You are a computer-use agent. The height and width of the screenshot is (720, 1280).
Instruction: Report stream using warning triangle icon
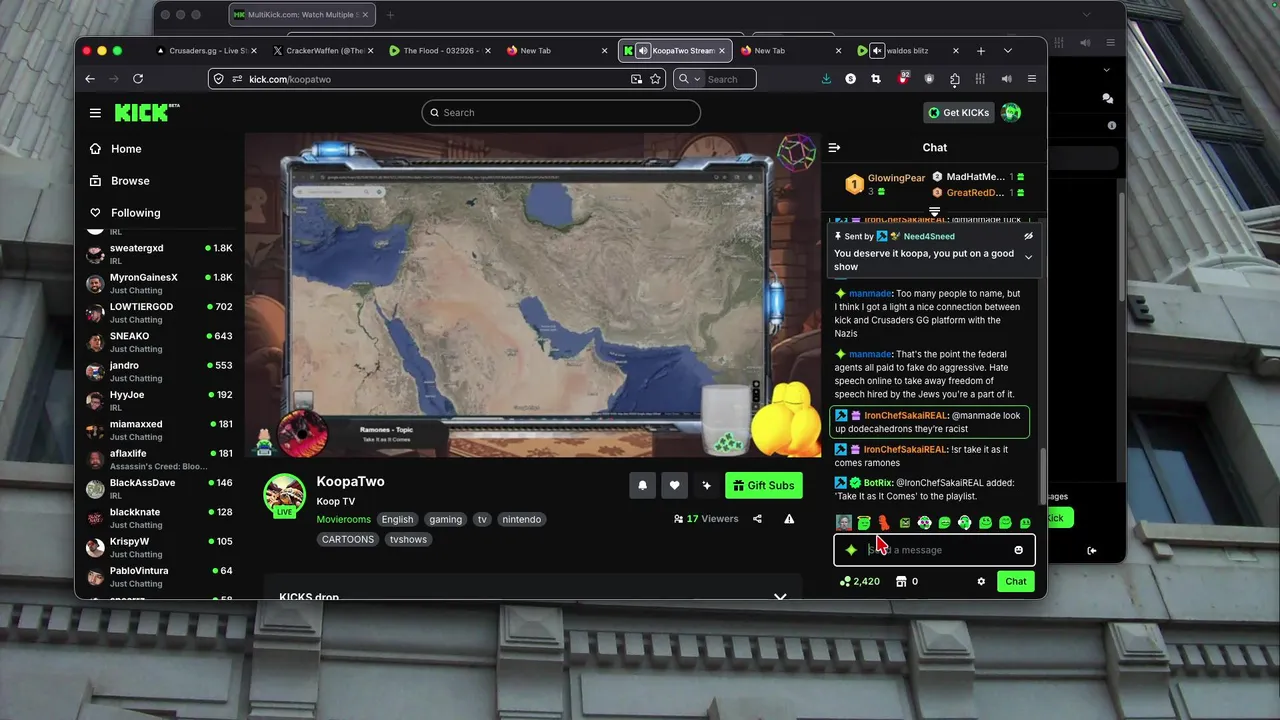[x=789, y=519]
